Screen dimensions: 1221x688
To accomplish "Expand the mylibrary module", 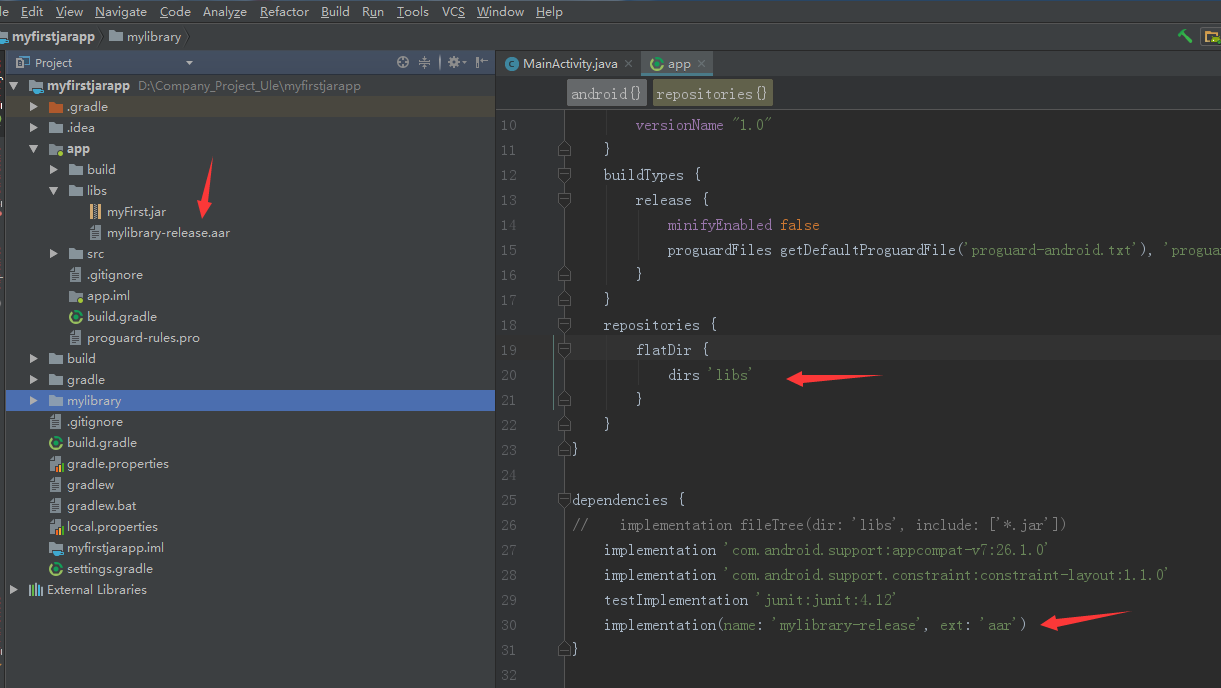I will (33, 401).
